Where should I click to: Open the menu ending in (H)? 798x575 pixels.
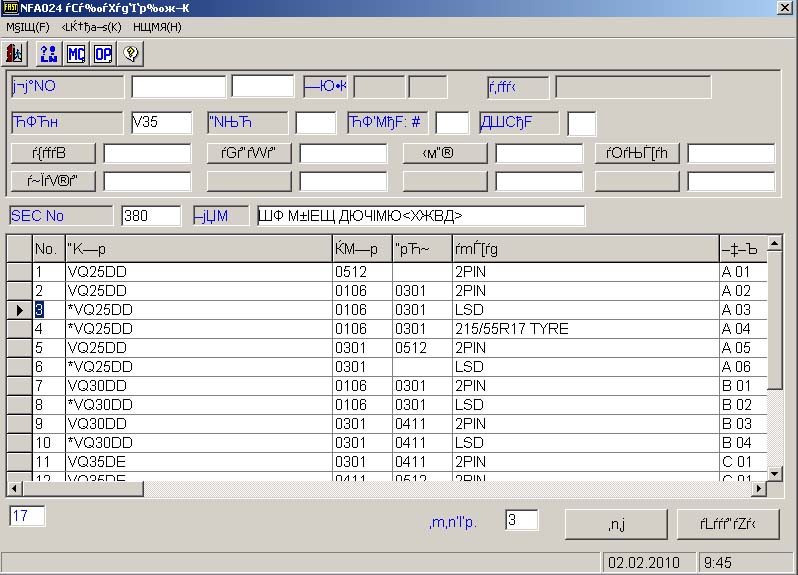(x=157, y=27)
